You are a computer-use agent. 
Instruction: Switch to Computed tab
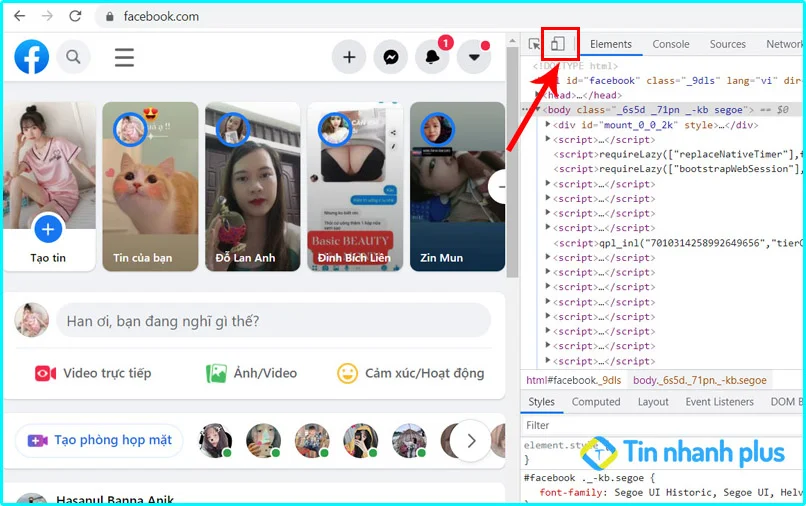pyautogui.click(x=596, y=402)
